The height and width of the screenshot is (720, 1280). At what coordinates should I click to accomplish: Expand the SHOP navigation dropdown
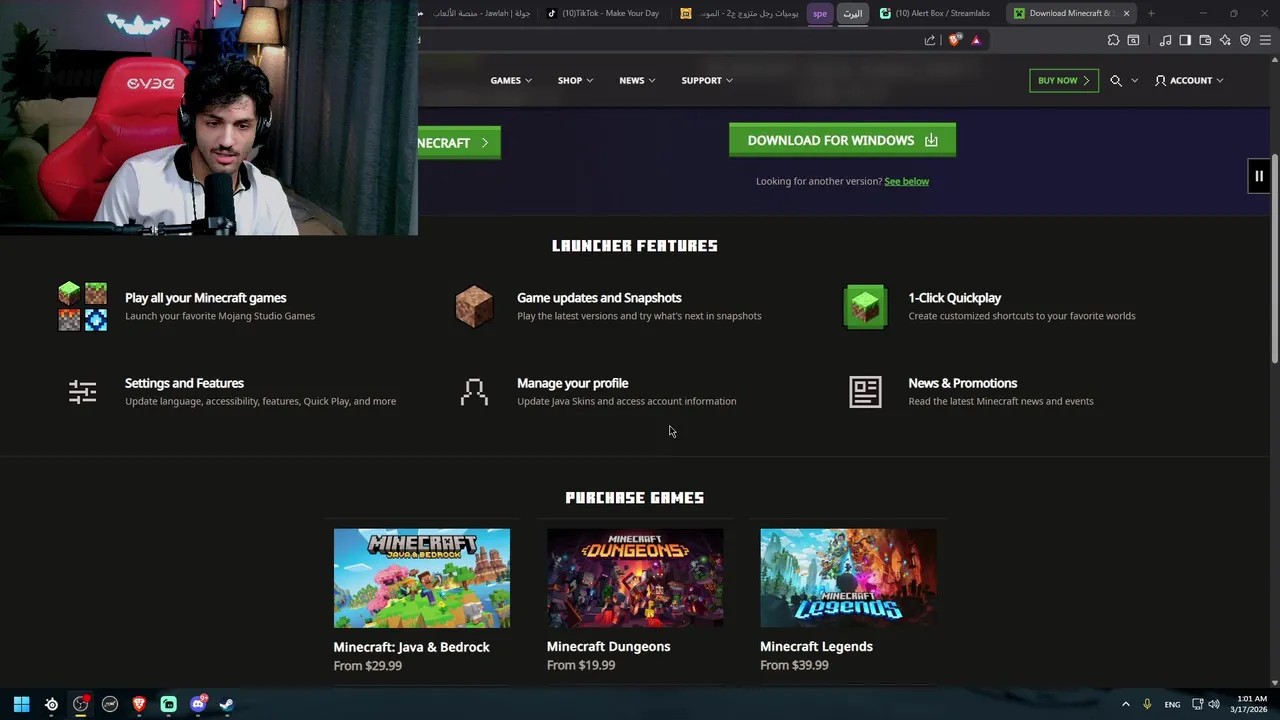click(575, 80)
